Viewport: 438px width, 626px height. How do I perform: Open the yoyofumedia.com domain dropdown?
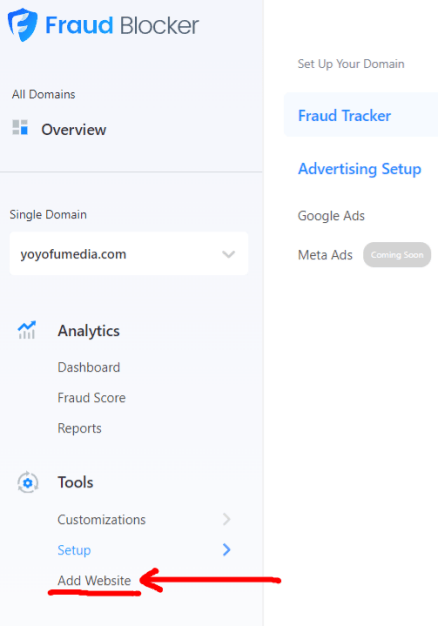pyautogui.click(x=129, y=254)
